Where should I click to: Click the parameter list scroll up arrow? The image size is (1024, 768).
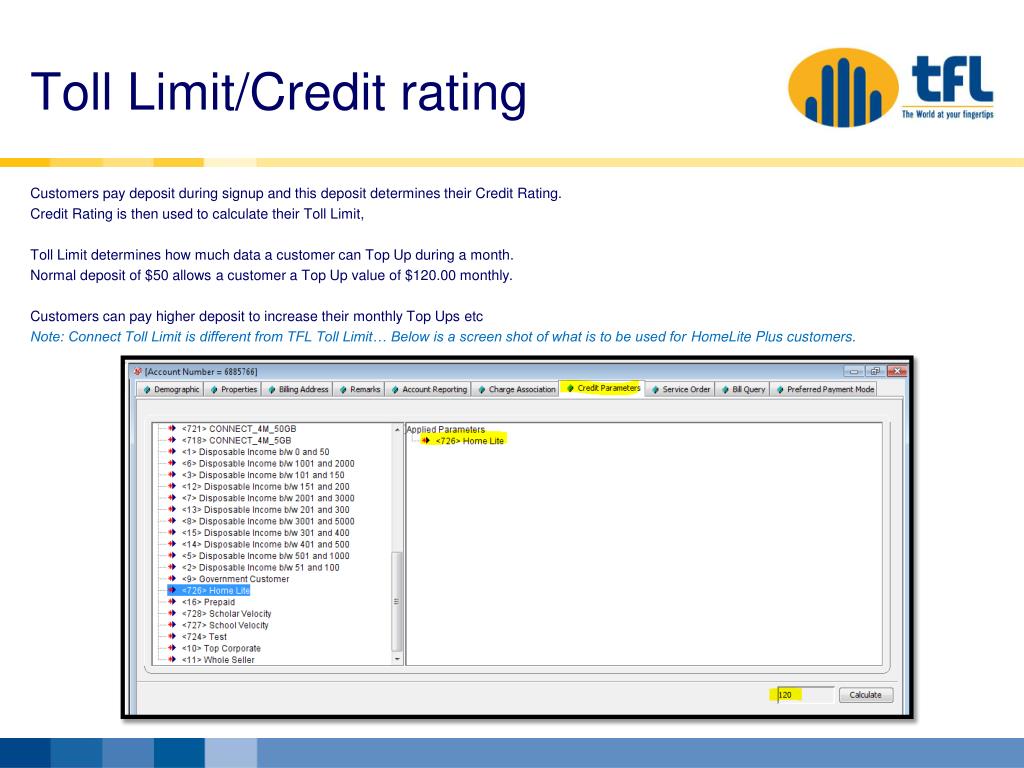pyautogui.click(x=397, y=429)
